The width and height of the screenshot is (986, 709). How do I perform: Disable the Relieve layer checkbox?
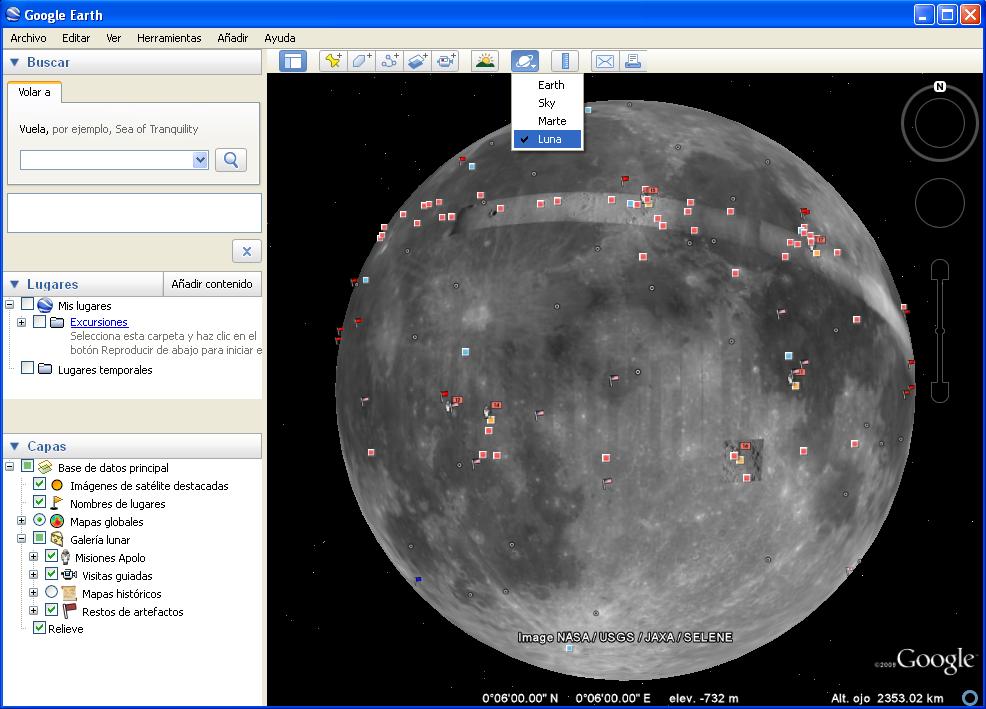pos(39,628)
